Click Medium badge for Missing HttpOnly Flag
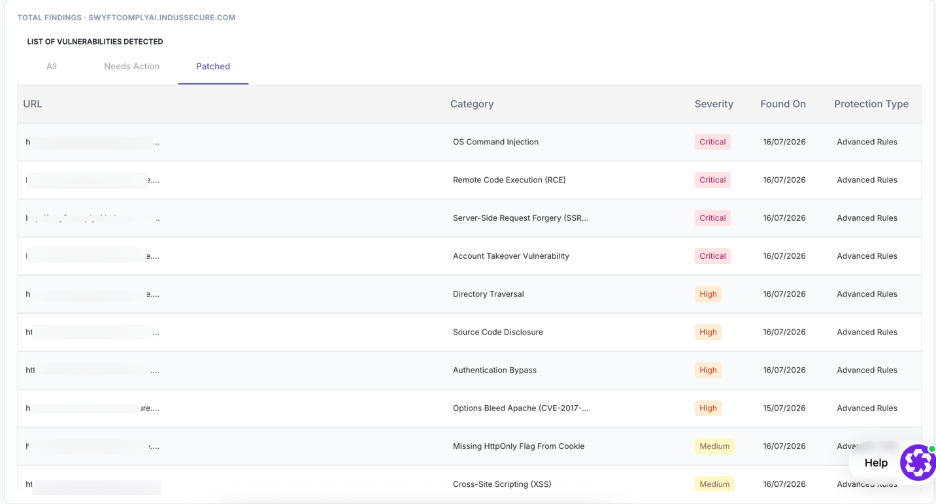936x504 pixels. [715, 446]
